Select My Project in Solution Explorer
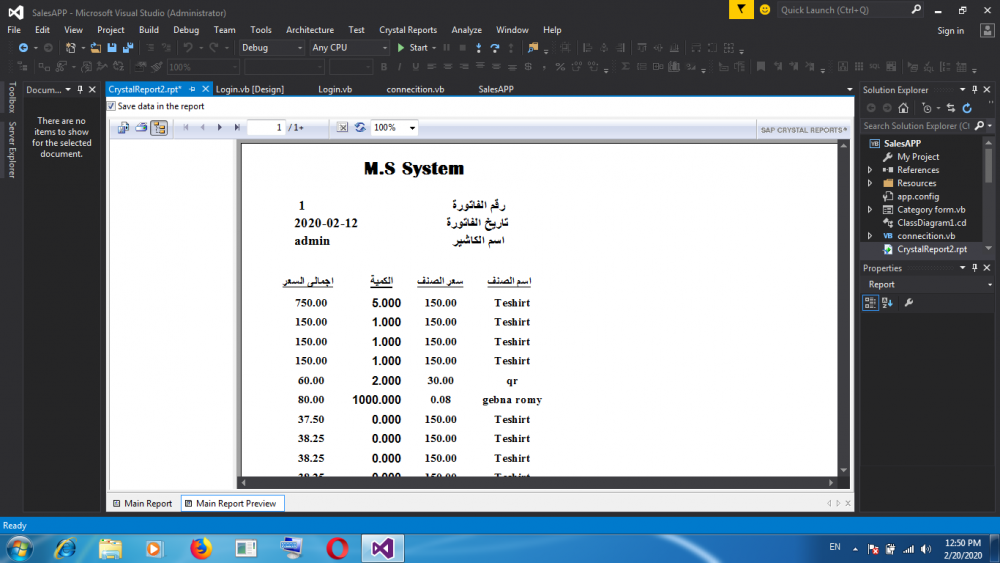Image resolution: width=1000 pixels, height=563 pixels. 918,157
